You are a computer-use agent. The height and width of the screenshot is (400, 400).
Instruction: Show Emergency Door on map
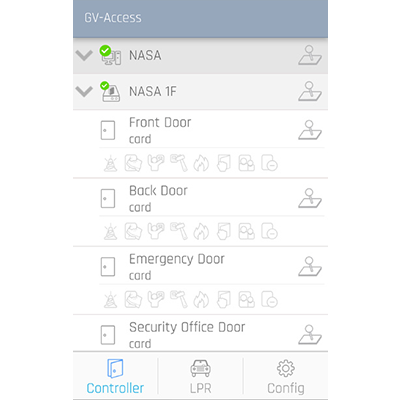pyautogui.click(x=310, y=267)
